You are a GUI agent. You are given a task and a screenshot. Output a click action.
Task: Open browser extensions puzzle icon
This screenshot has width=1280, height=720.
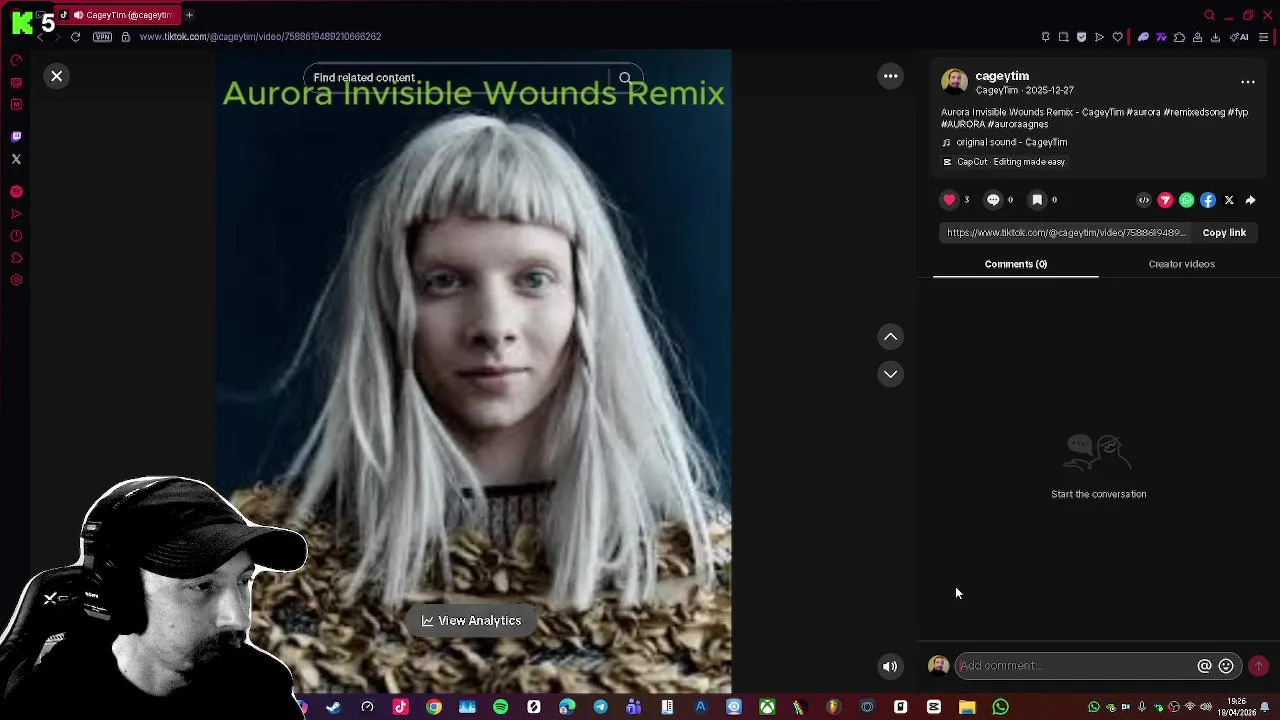1179,37
